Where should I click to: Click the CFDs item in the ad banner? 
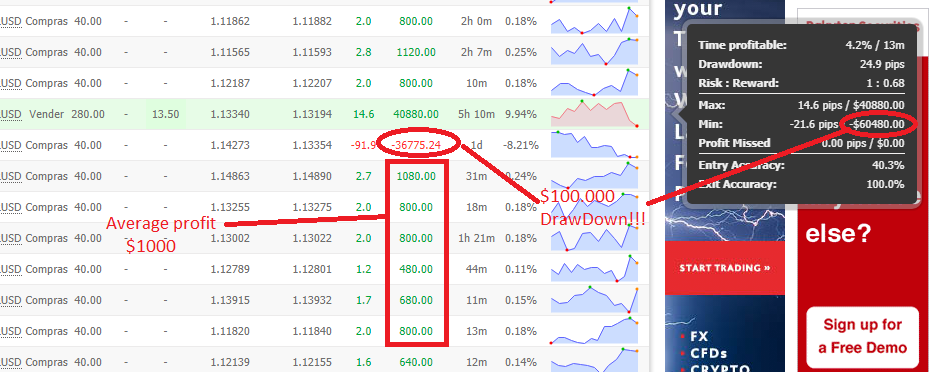708,353
